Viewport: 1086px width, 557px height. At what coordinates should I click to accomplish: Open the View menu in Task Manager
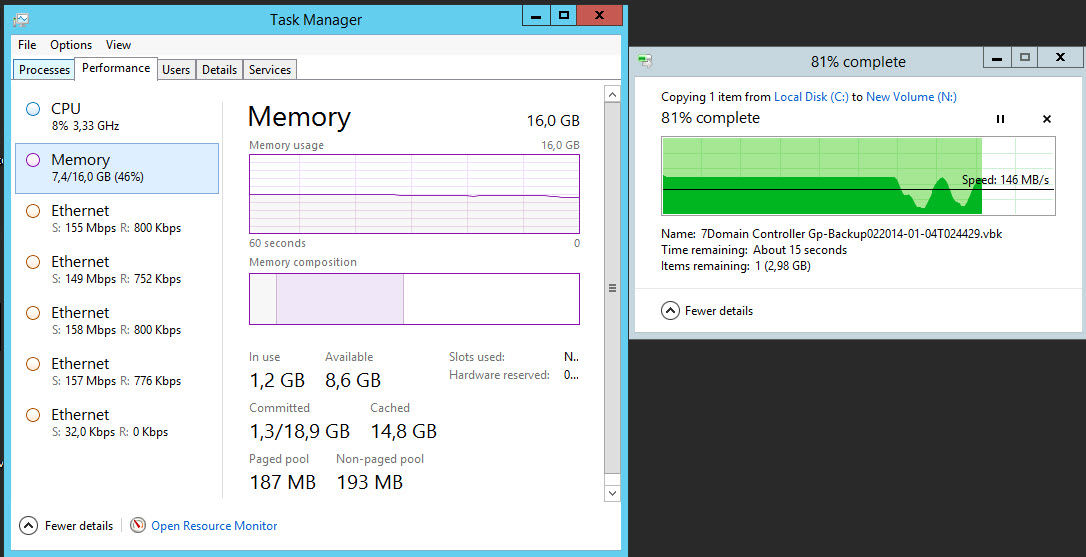118,45
